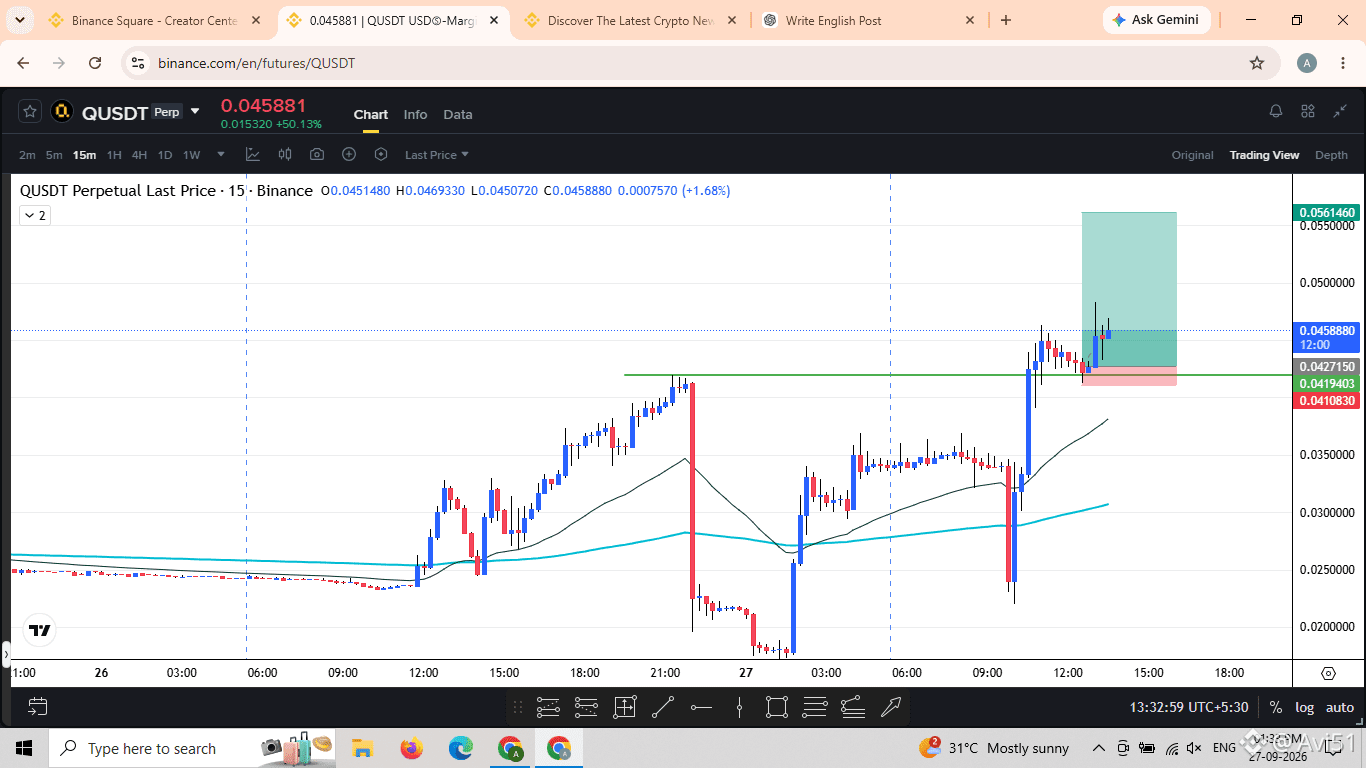
Task: Expand the QUSDT Perp symbol dropdown
Action: pos(195,111)
